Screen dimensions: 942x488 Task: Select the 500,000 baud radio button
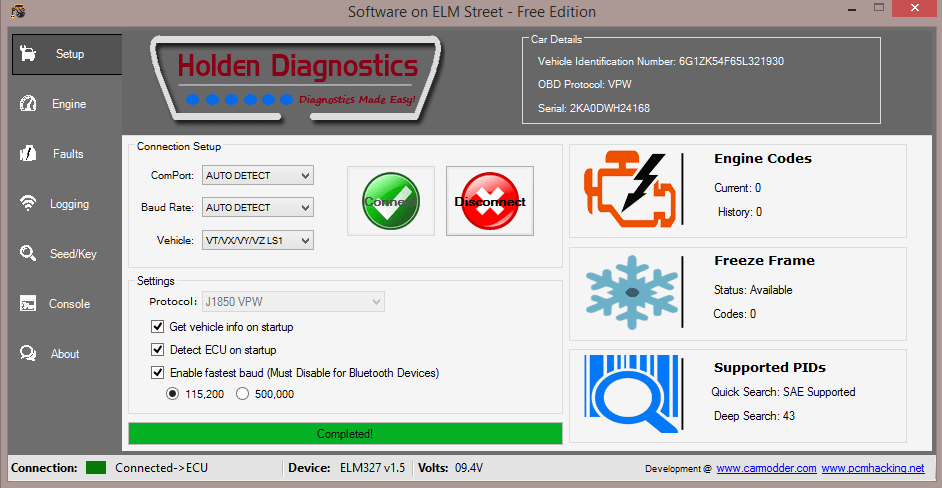pos(242,394)
